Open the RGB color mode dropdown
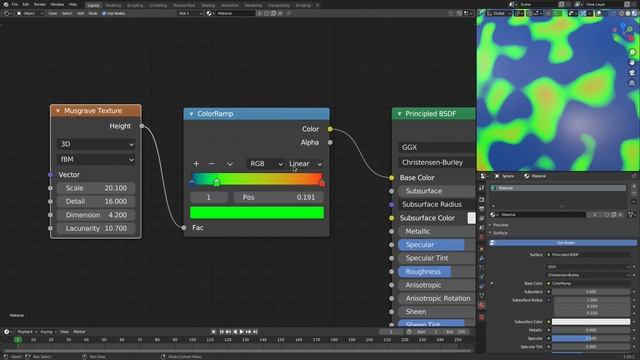This screenshot has width=640, height=360. point(266,164)
